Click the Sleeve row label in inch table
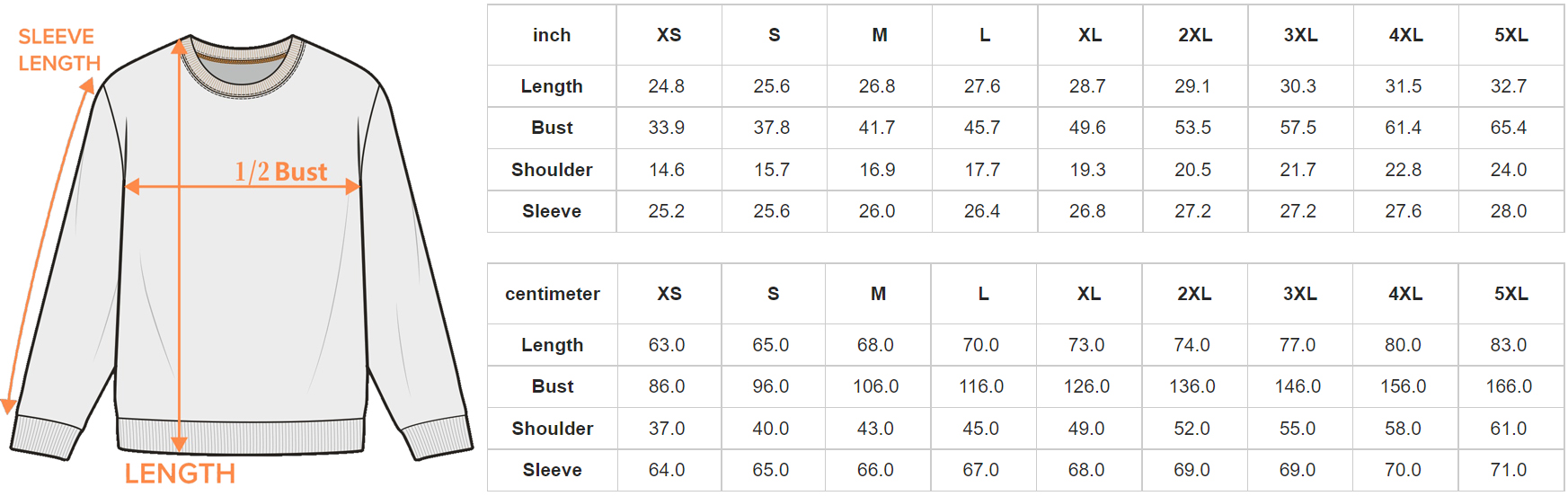1568x496 pixels. [552, 211]
